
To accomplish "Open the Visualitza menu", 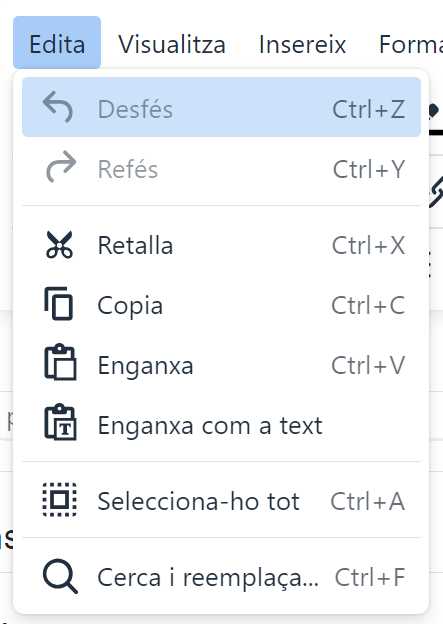I will tap(172, 44).
